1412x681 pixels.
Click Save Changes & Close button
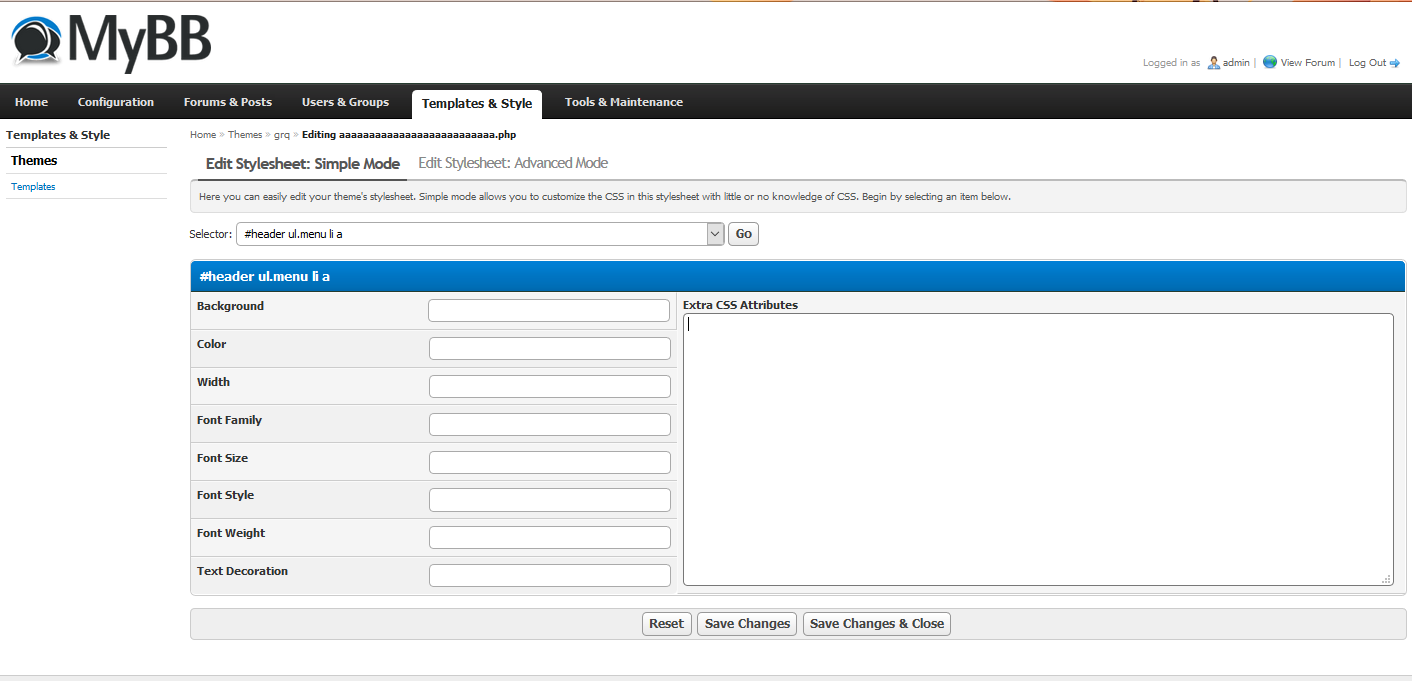click(876, 624)
